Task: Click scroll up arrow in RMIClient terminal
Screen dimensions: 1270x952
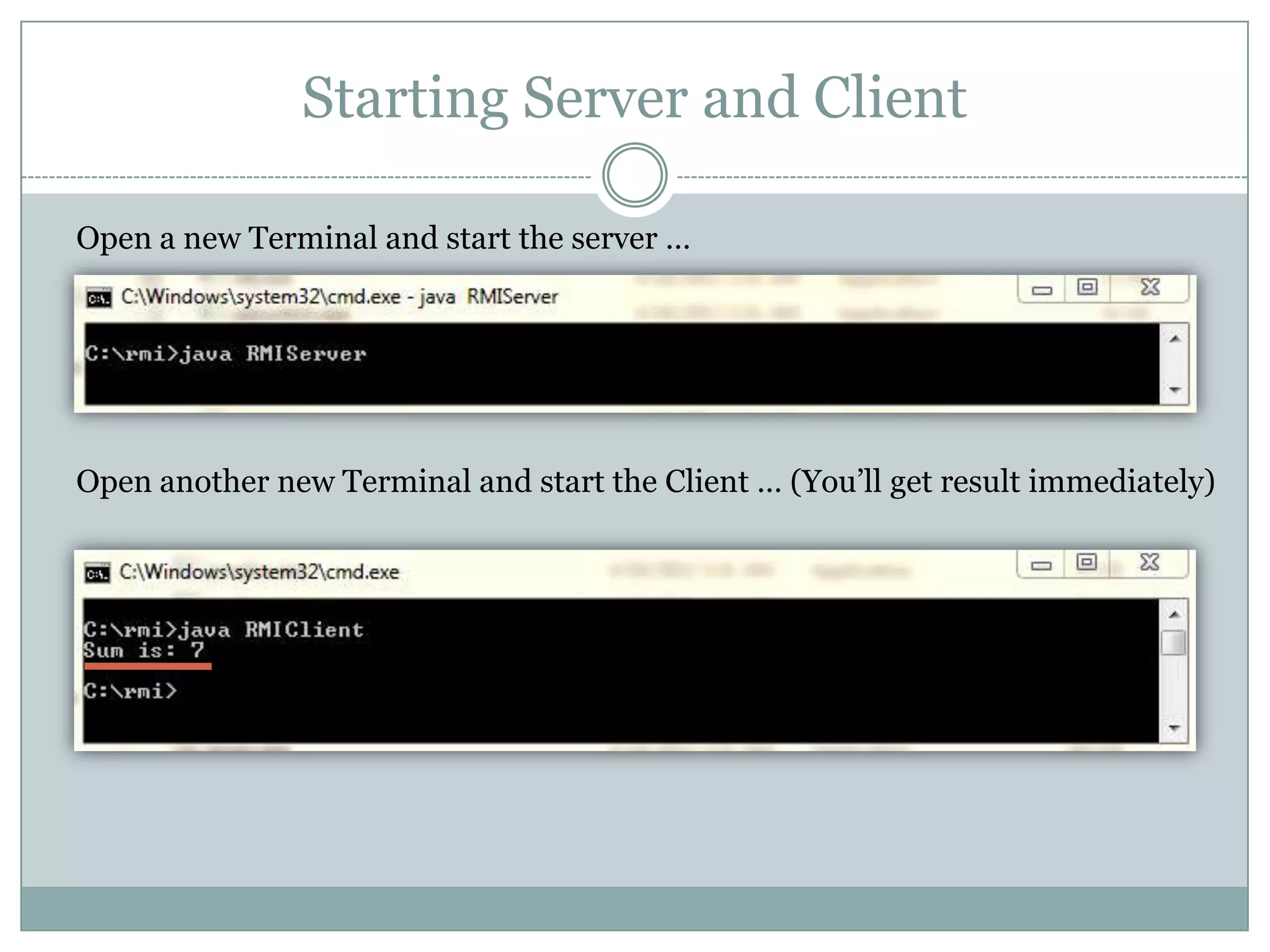Action: (1174, 614)
